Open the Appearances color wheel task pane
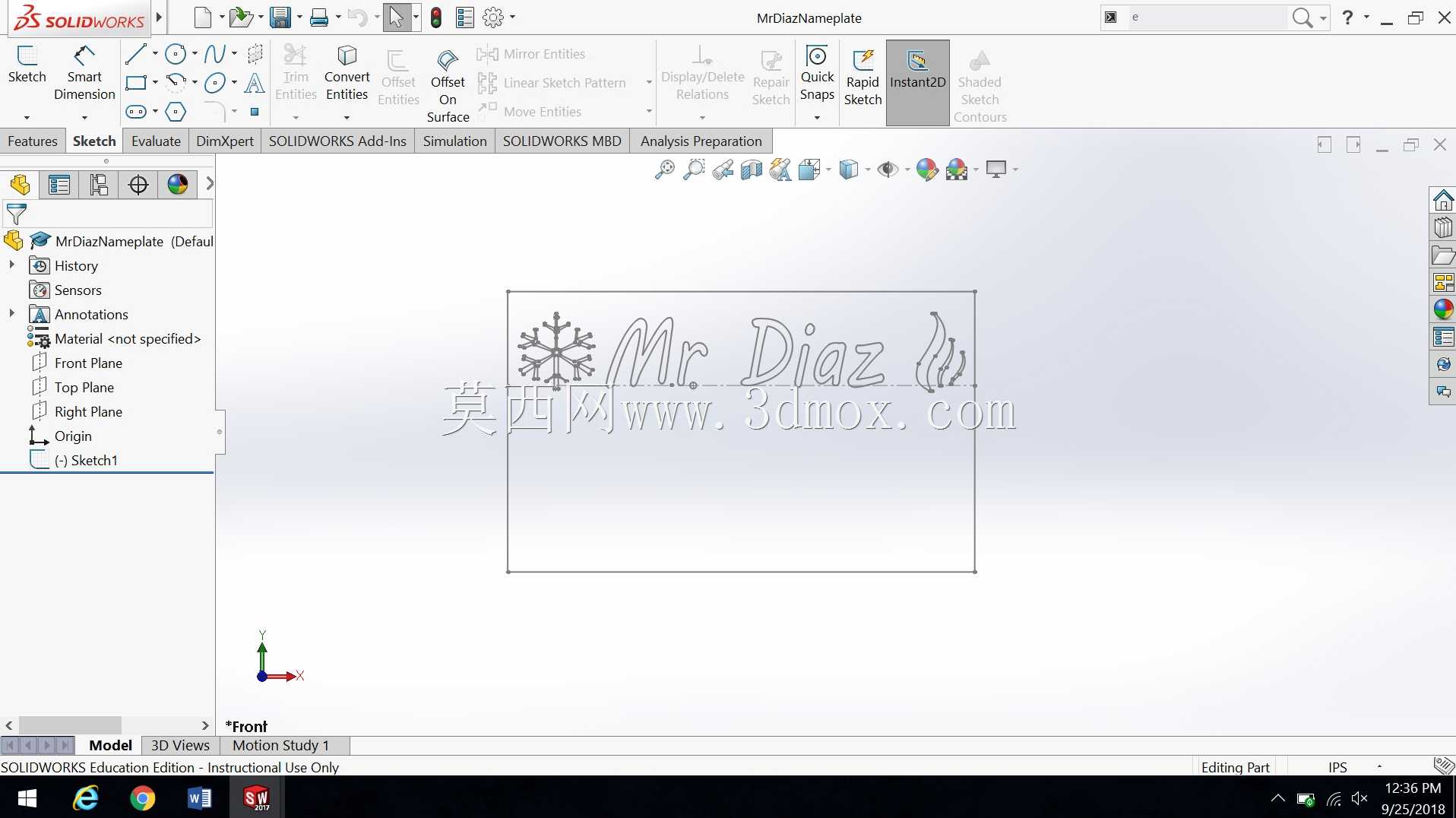The image size is (1456, 818). pyautogui.click(x=1442, y=309)
